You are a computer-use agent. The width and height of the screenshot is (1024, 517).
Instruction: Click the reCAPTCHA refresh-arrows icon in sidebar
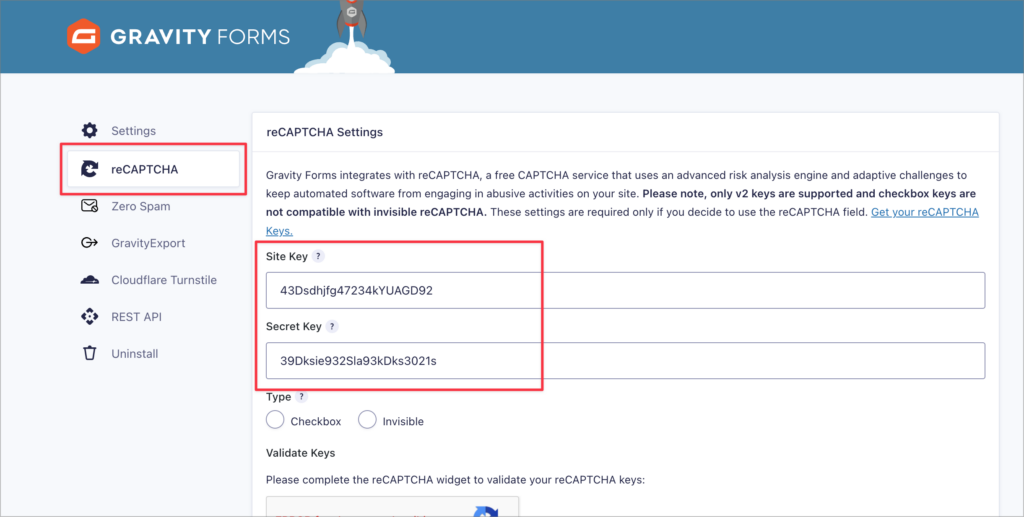point(89,169)
